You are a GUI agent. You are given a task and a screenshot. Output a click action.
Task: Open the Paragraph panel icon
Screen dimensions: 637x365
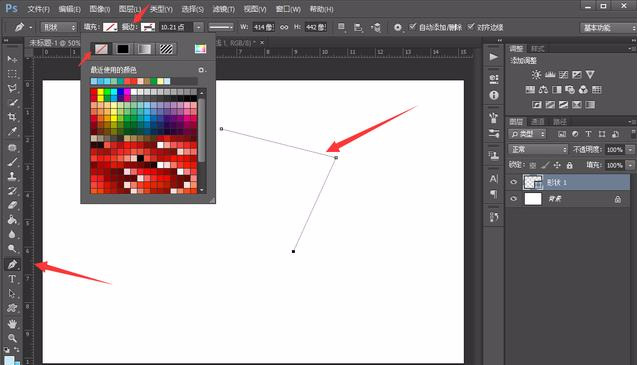pos(494,194)
